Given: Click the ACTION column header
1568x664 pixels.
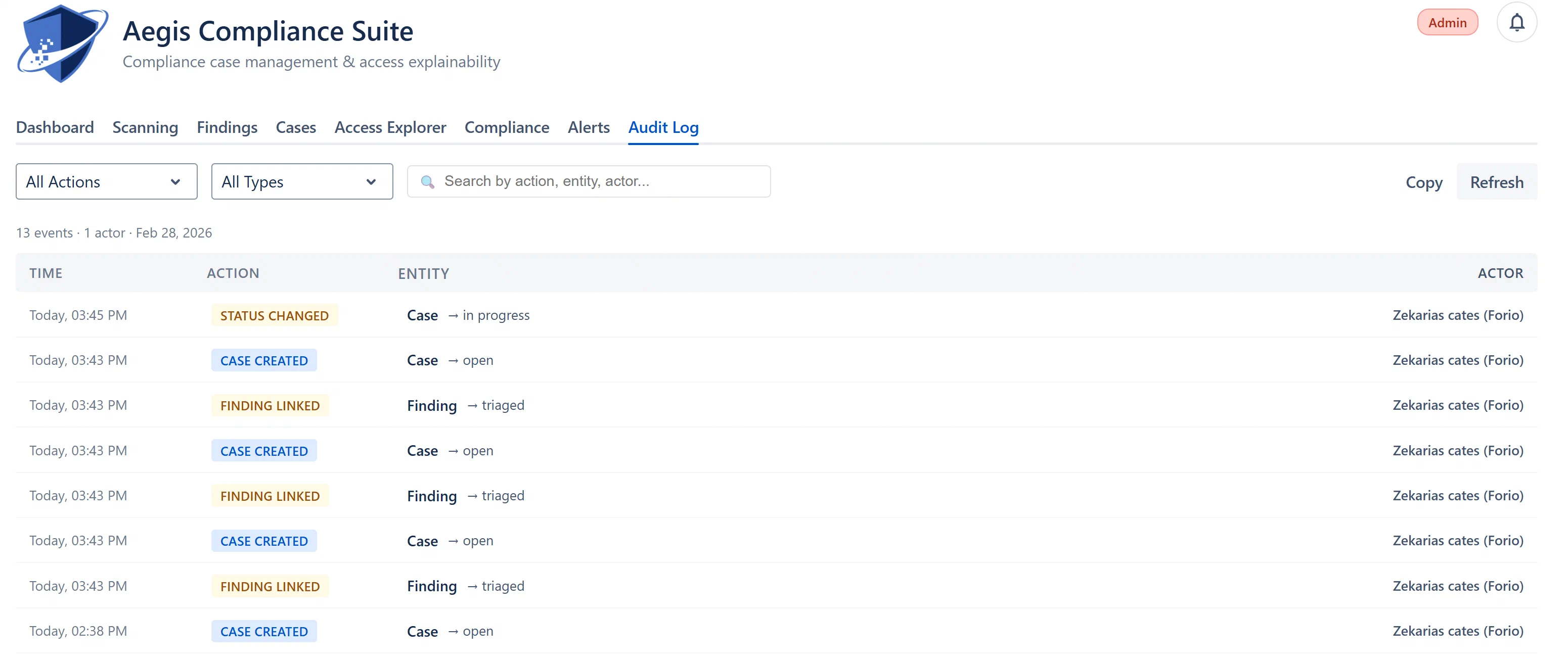Looking at the screenshot, I should pyautogui.click(x=233, y=273).
